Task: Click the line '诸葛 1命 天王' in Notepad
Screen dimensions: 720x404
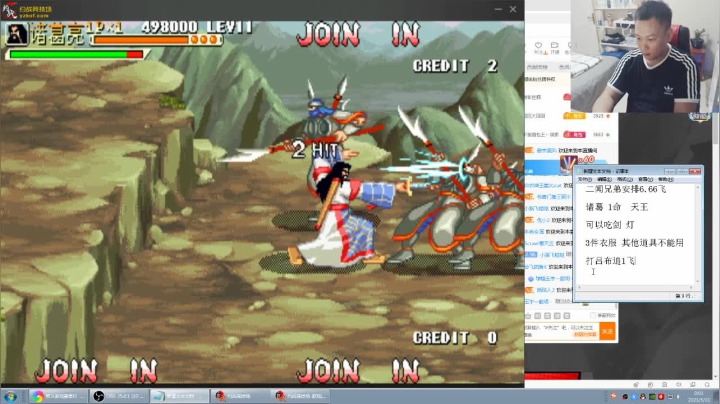Action: [617, 207]
